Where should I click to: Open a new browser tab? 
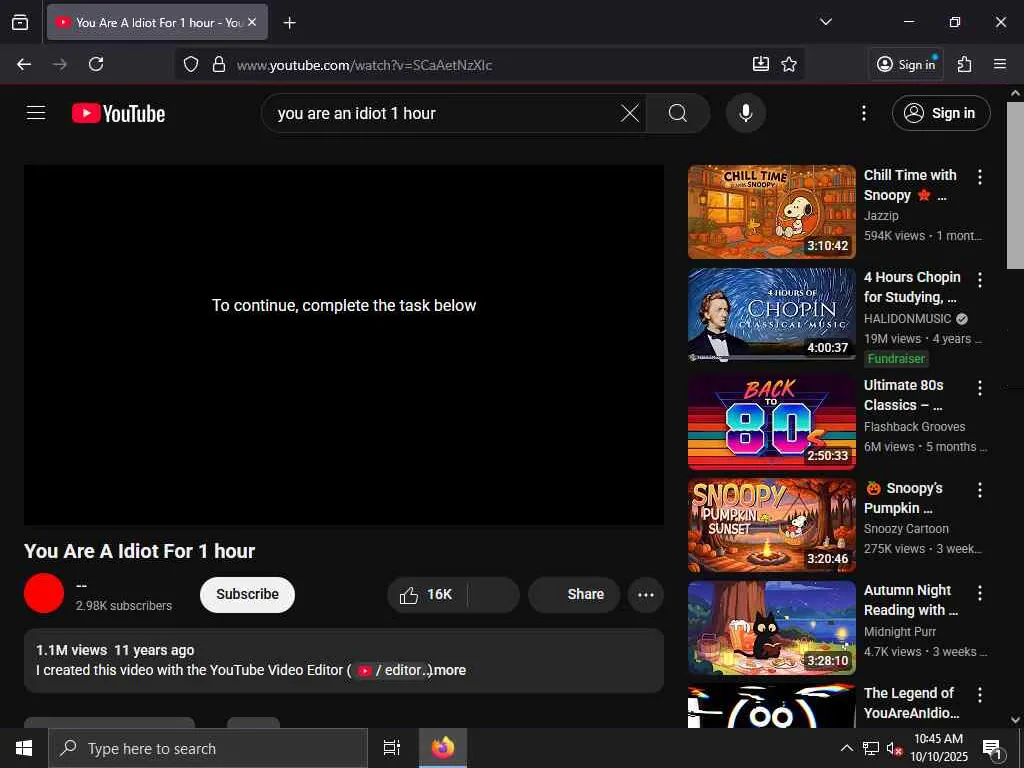tap(289, 23)
